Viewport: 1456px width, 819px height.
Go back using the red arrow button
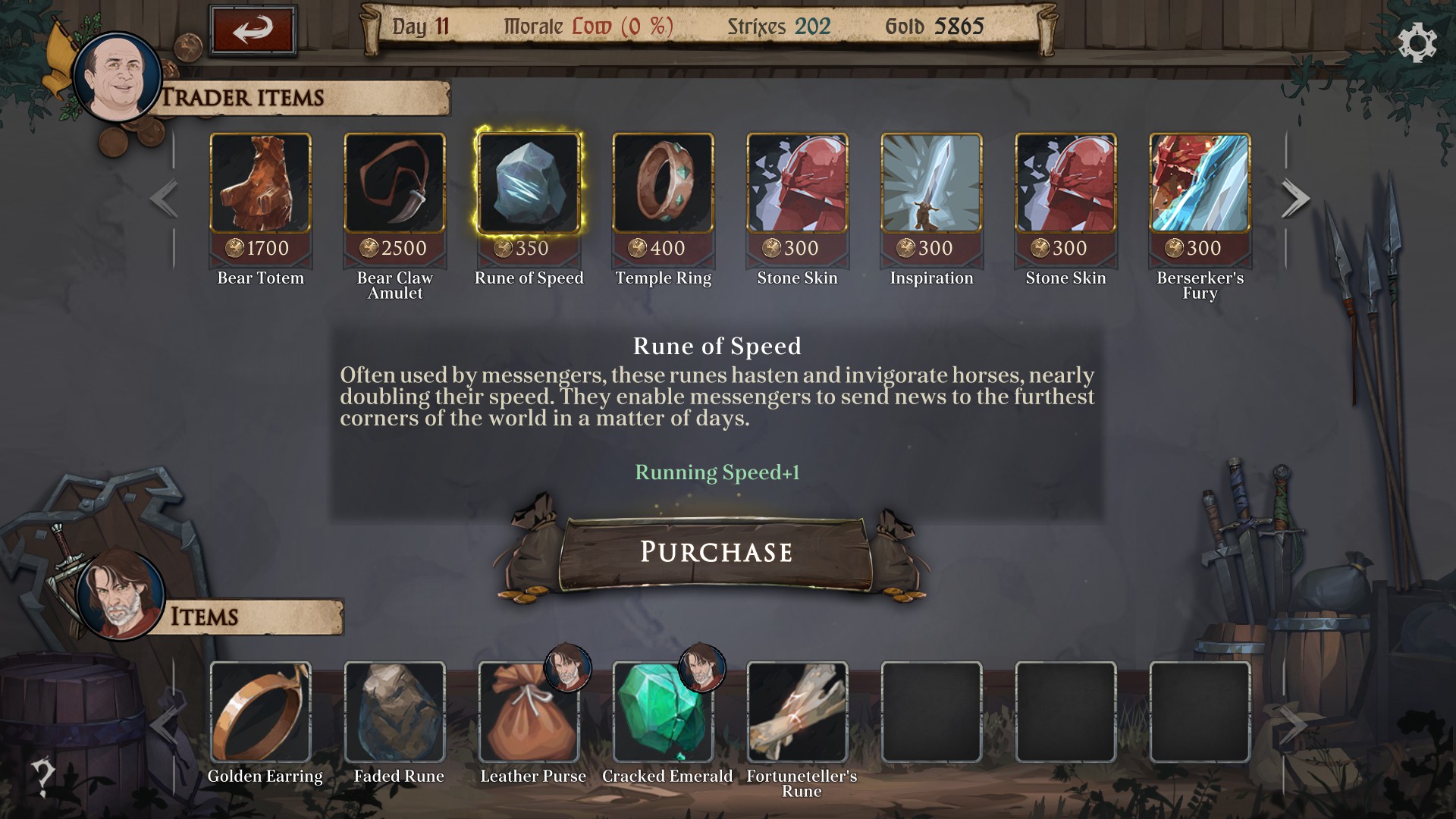(x=253, y=30)
